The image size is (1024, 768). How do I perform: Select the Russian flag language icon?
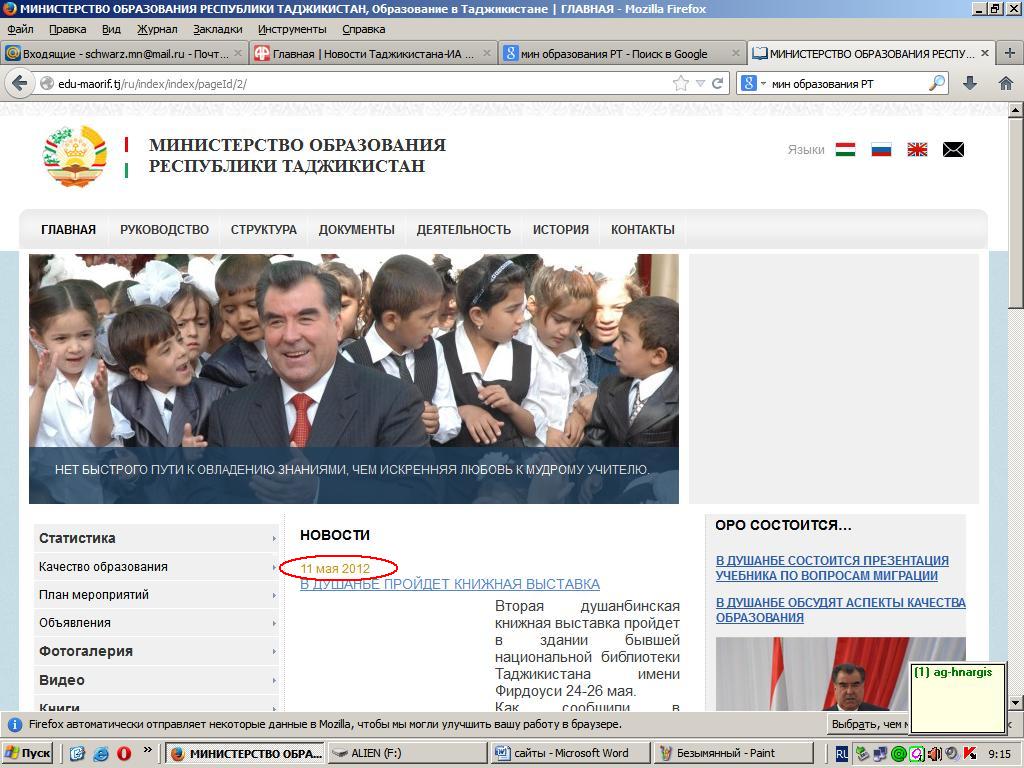click(881, 150)
